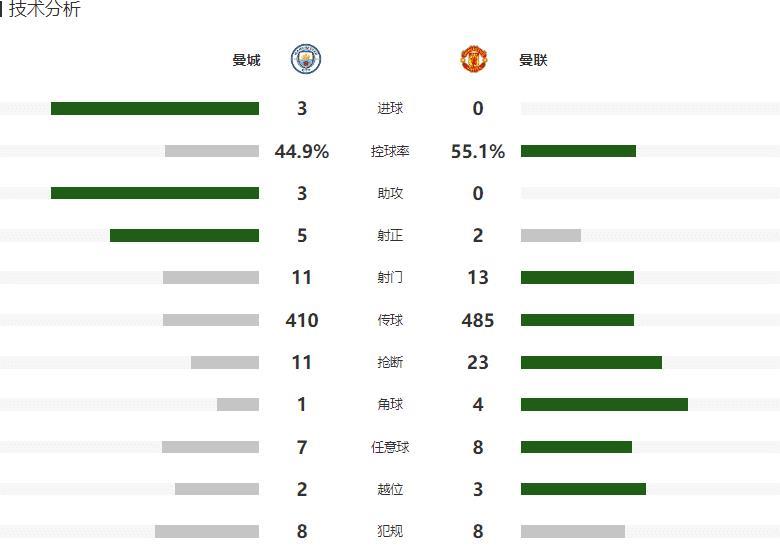Click the 进球 stat label

pos(390,108)
